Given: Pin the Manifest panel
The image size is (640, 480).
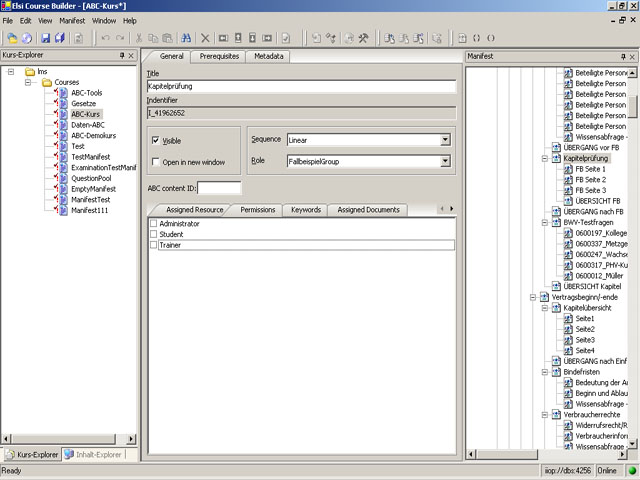Looking at the screenshot, I should [x=623, y=56].
